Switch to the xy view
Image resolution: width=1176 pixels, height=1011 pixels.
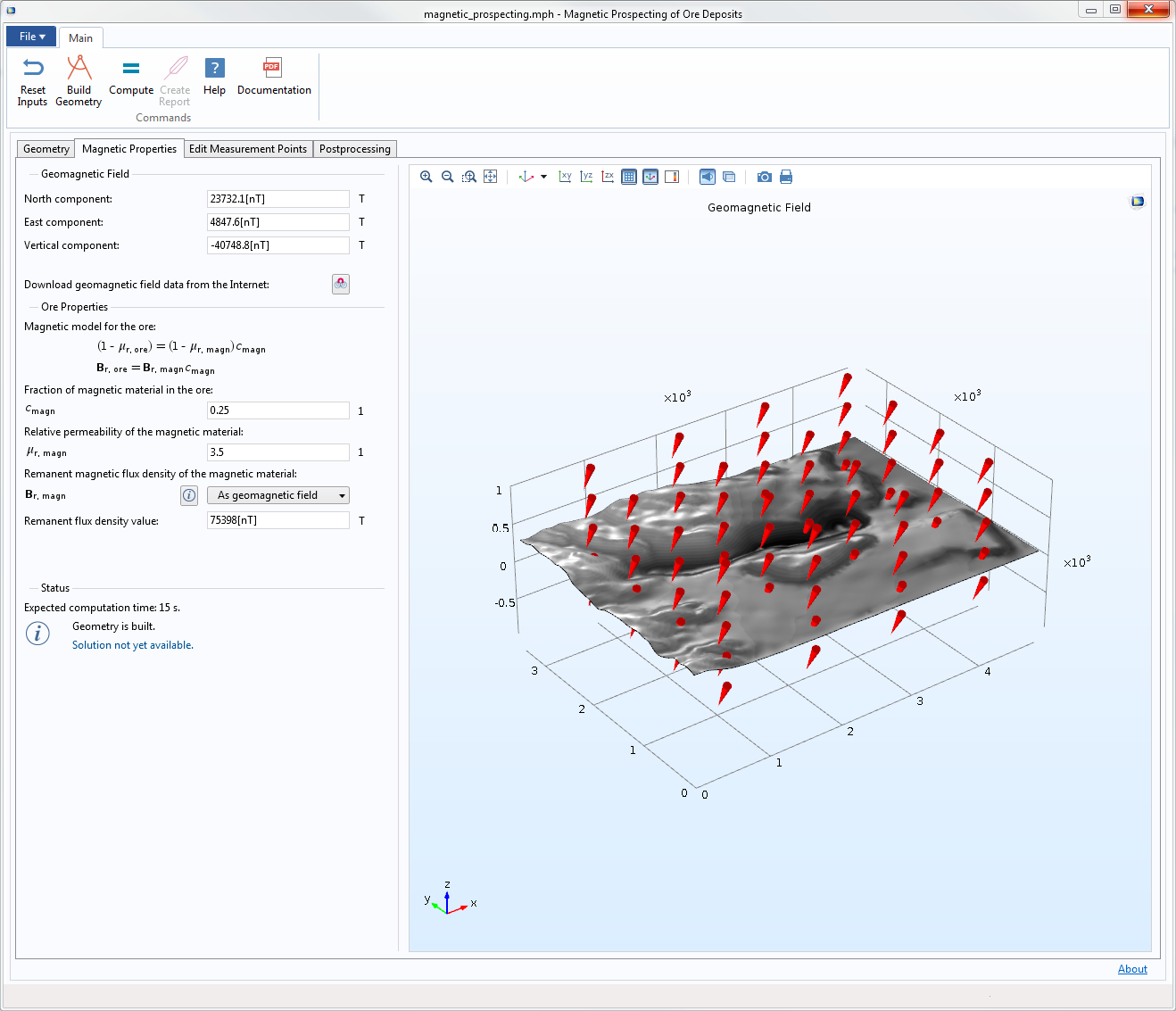coord(565,177)
